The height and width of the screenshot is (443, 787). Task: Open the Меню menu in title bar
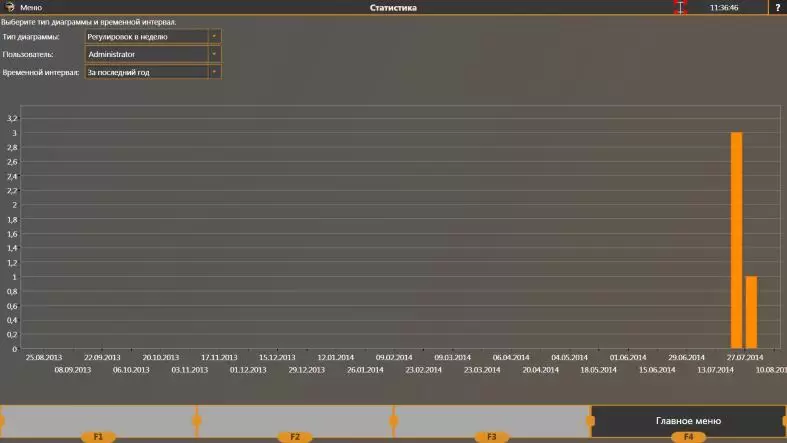point(31,7)
